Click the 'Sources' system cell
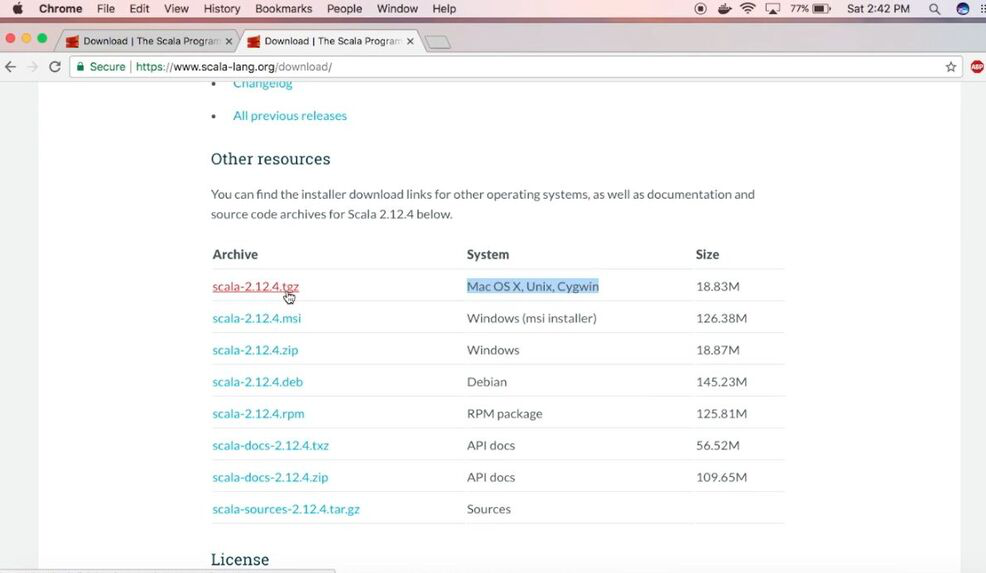Screen dimensions: 986x573 (489, 509)
